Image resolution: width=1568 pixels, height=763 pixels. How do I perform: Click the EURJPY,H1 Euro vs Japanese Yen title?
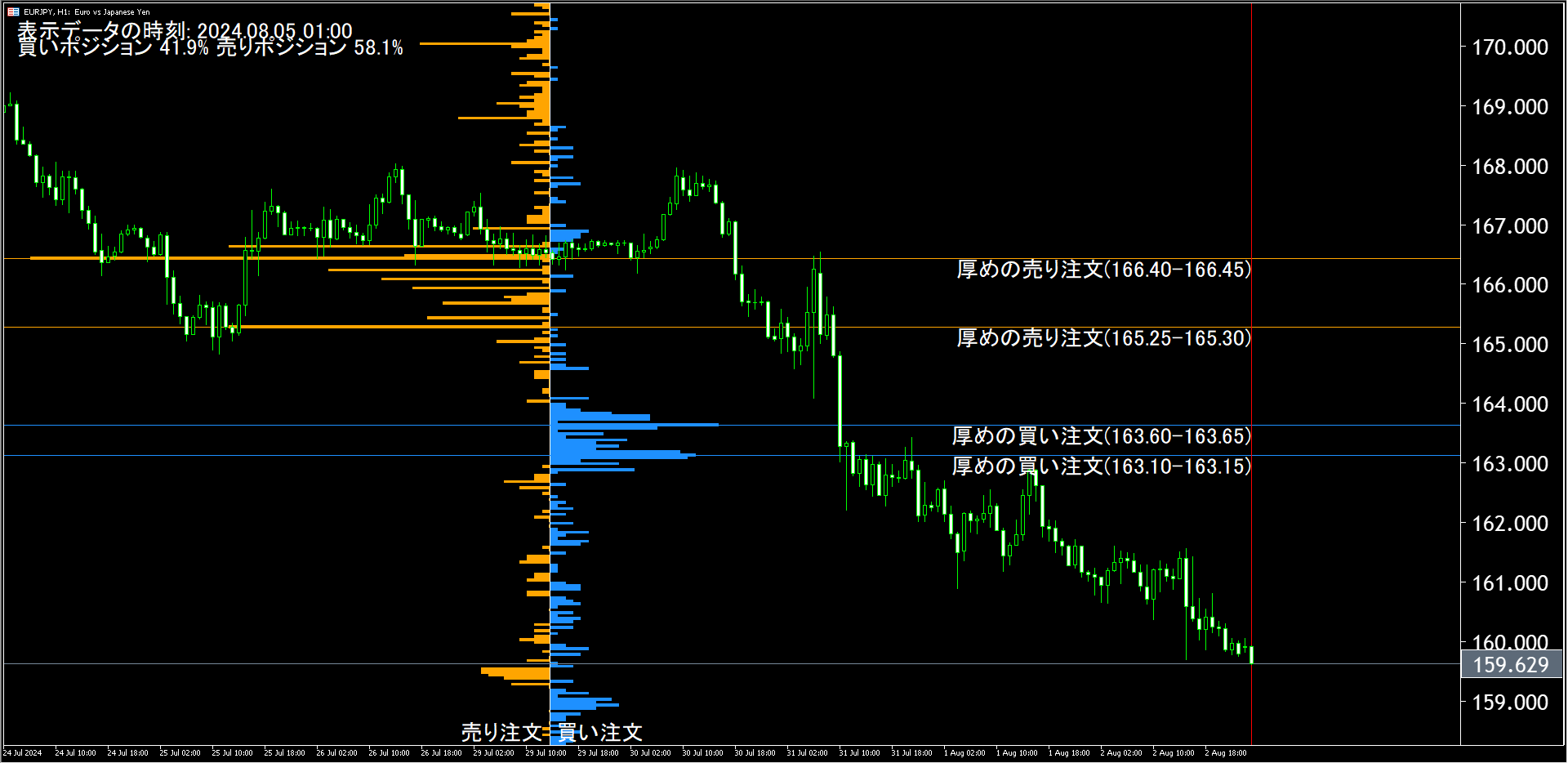click(87, 12)
